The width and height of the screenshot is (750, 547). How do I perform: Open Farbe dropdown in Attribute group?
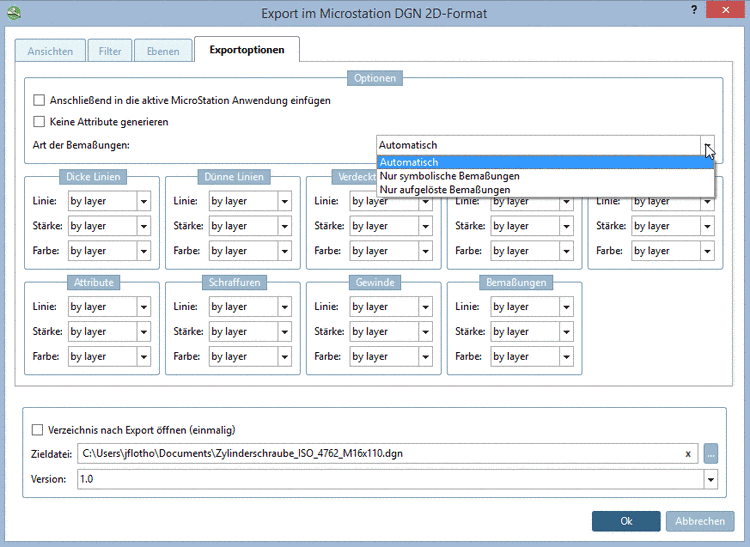(109, 357)
